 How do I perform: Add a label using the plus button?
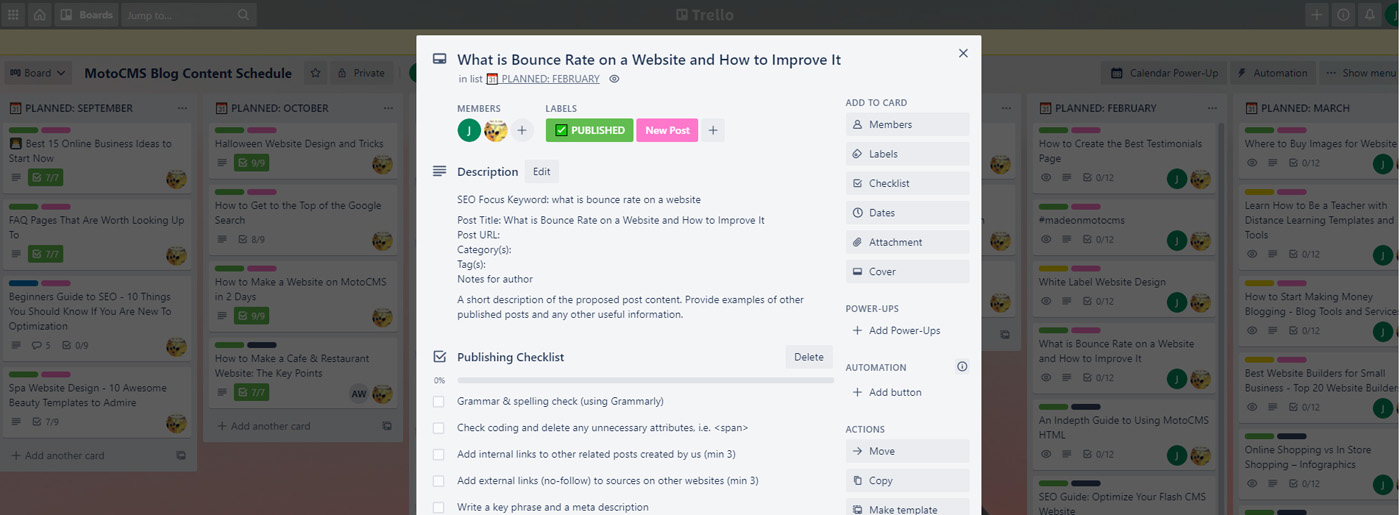712,130
